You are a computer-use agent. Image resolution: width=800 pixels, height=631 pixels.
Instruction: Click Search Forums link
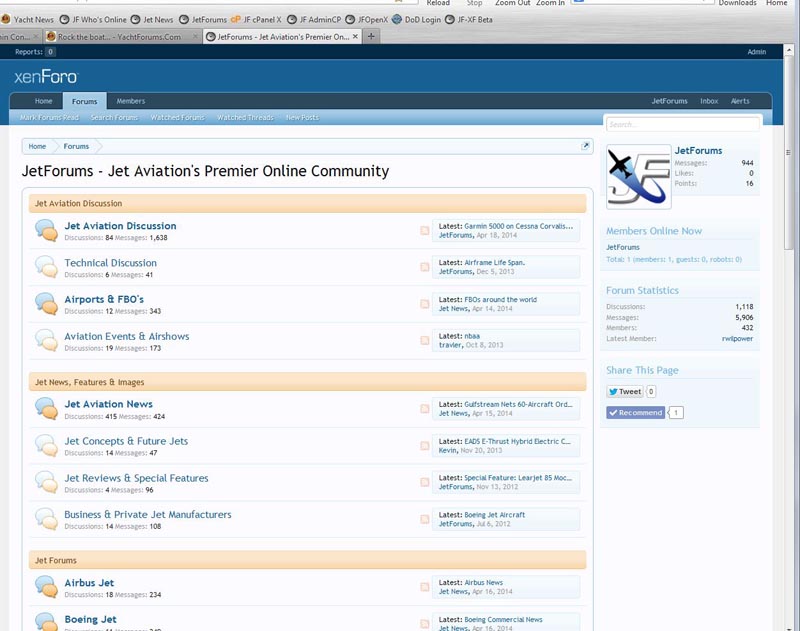point(114,117)
